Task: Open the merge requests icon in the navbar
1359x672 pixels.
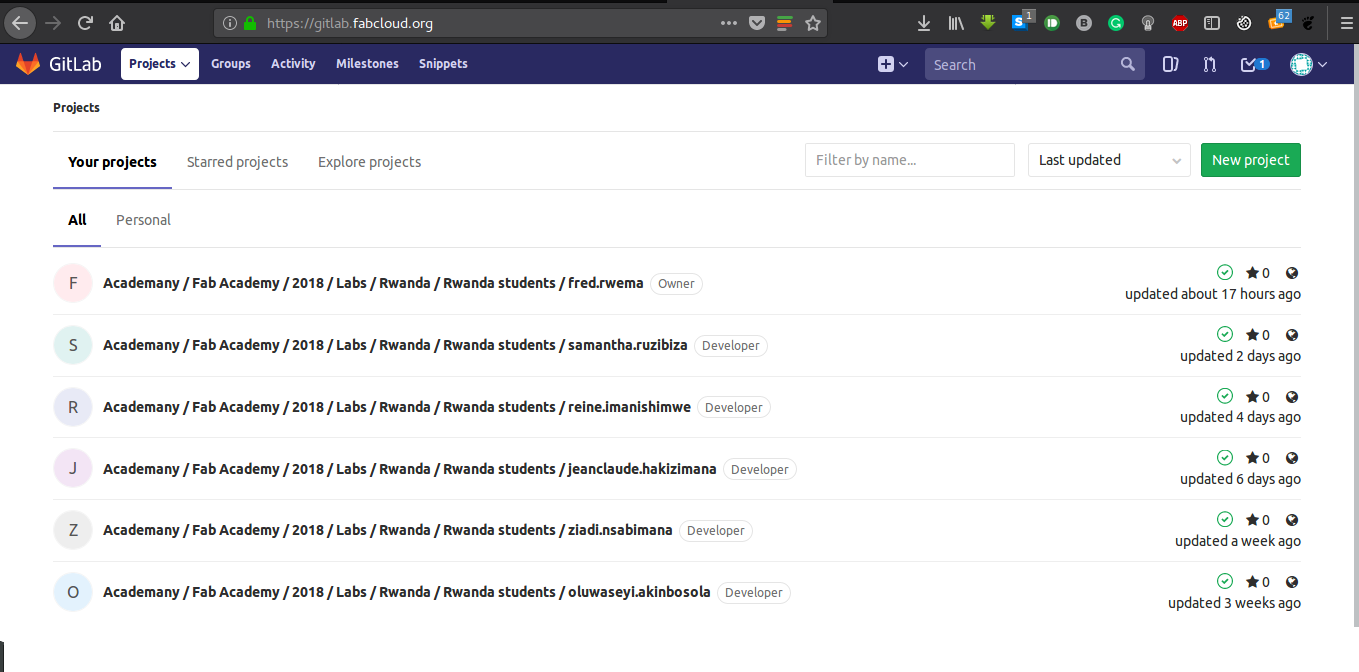Action: click(1209, 63)
